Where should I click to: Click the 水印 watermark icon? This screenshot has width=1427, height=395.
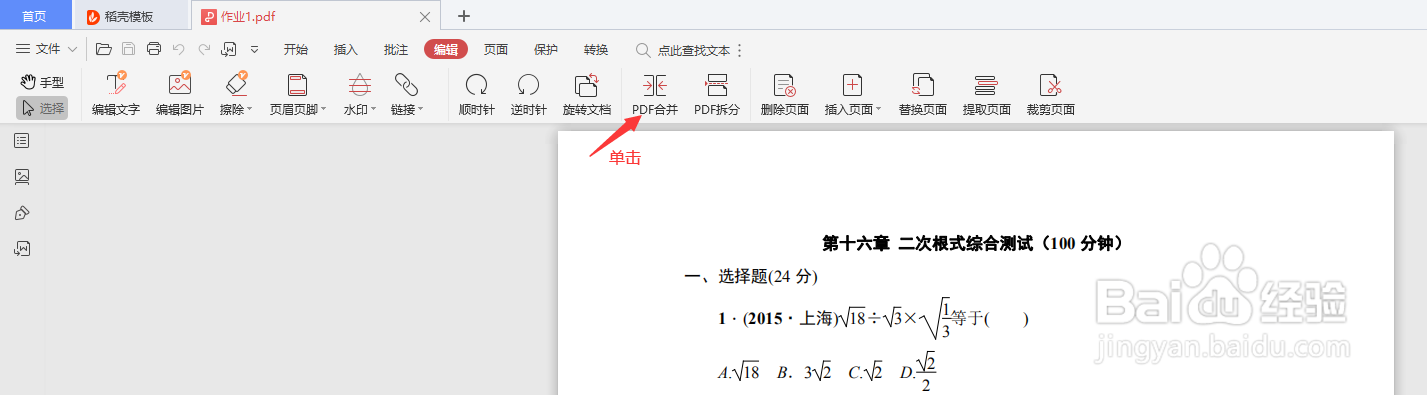(x=360, y=85)
